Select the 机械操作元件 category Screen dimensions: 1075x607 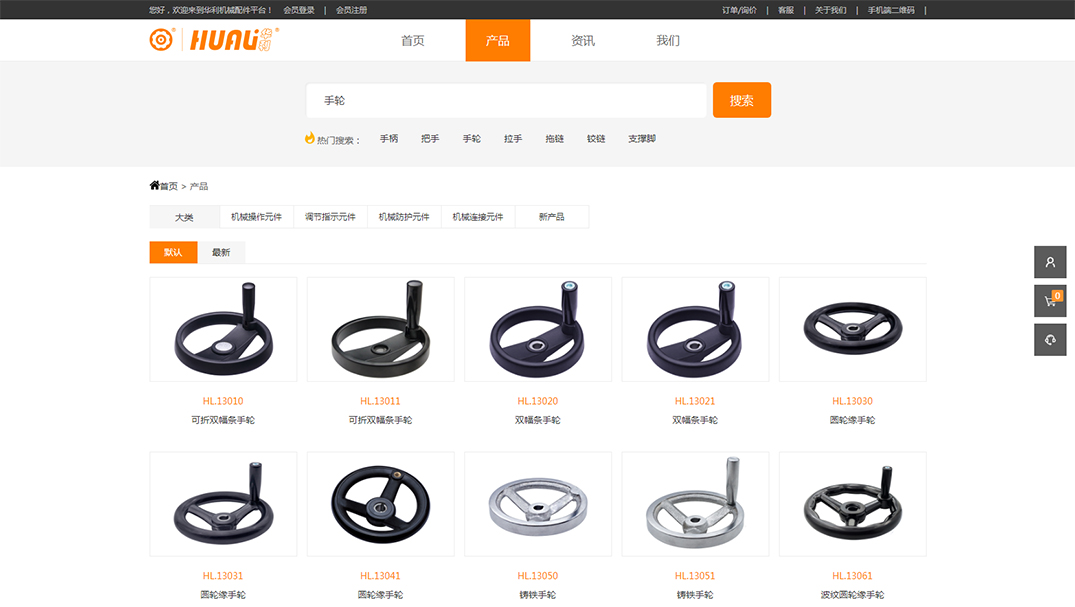pos(256,217)
